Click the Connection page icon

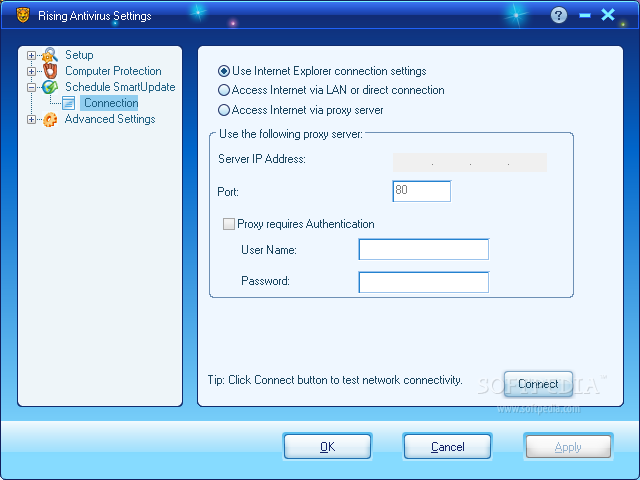69,103
